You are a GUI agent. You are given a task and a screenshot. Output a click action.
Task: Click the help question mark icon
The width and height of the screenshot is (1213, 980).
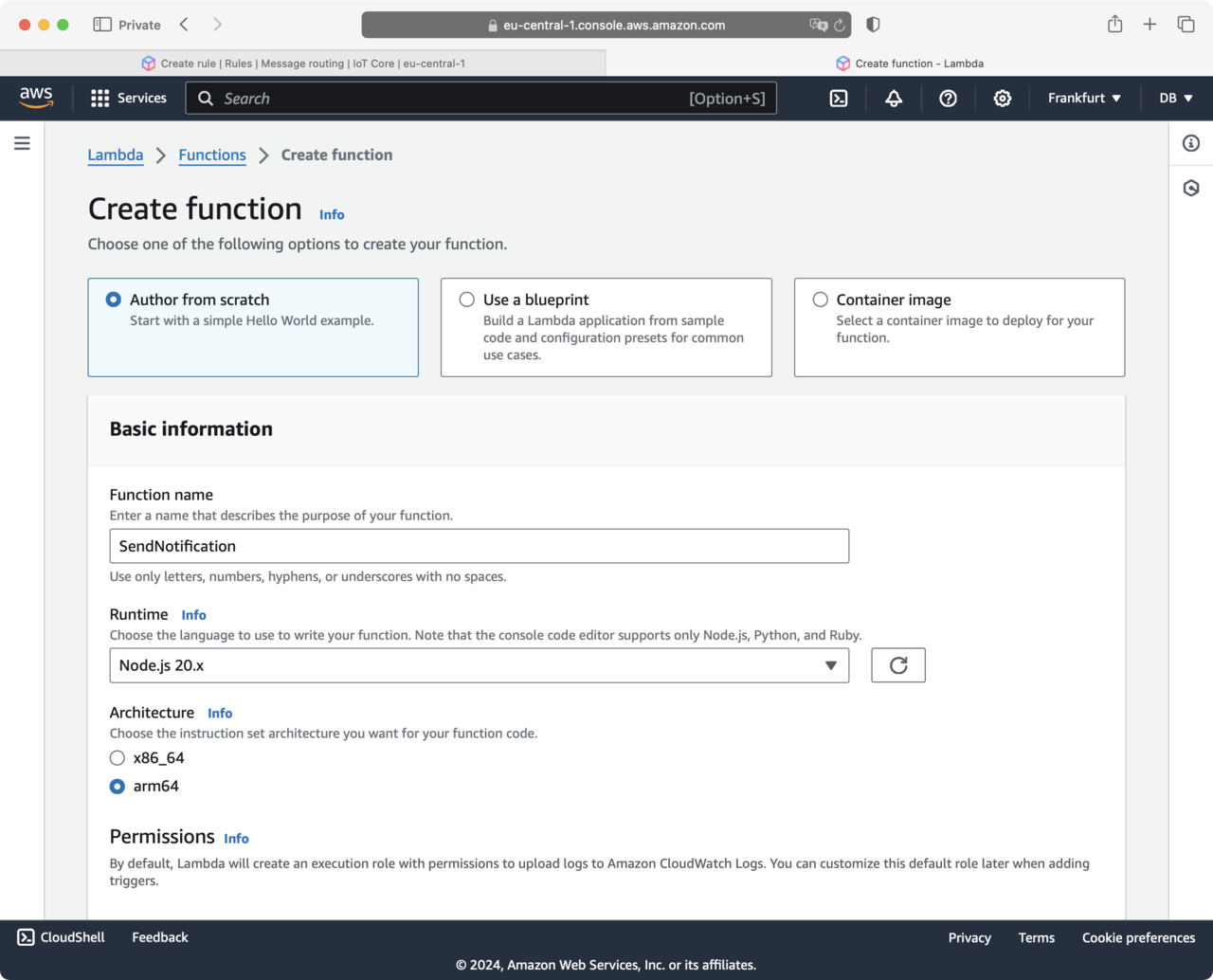[948, 99]
